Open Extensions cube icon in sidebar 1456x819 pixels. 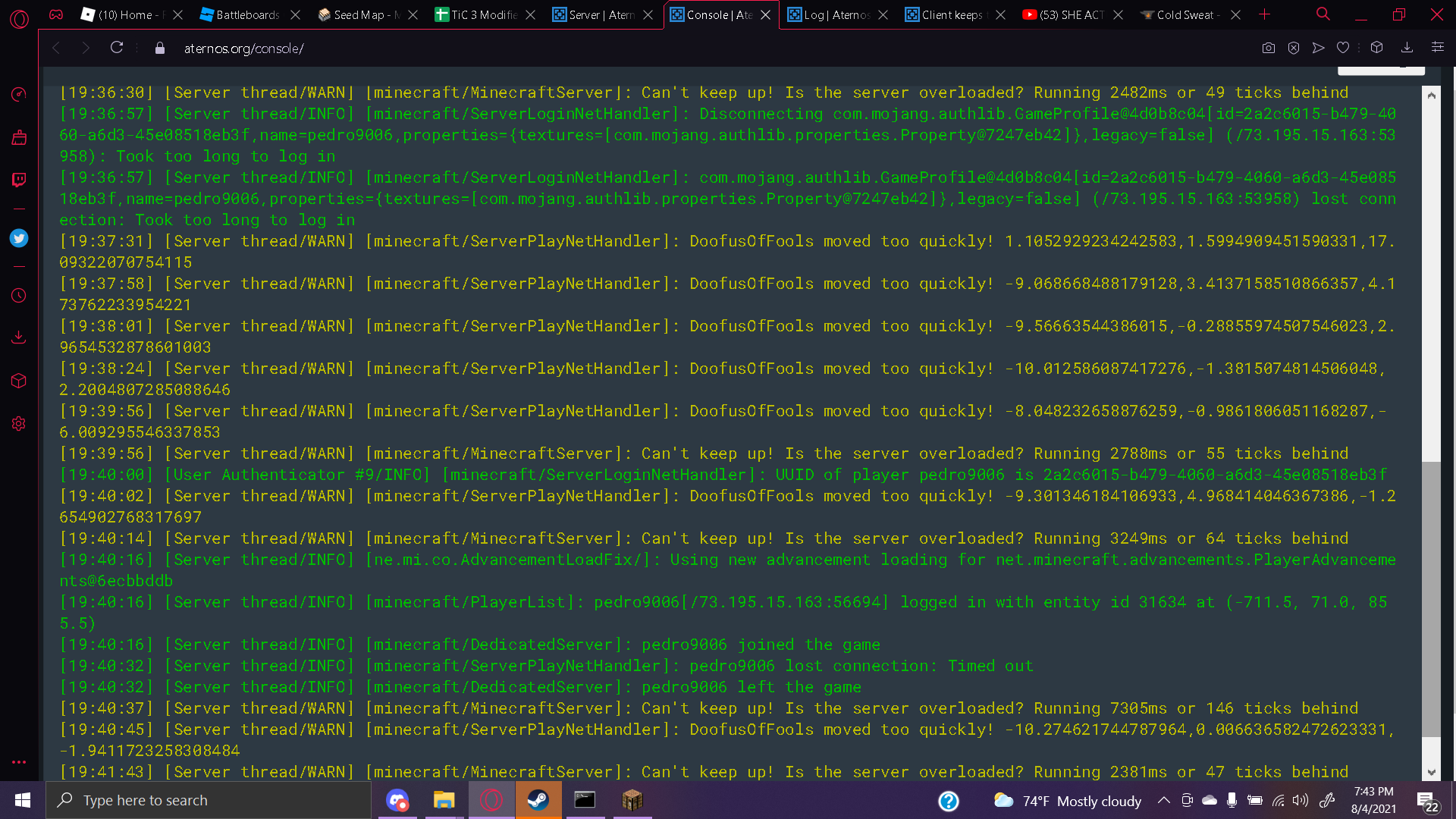[19, 381]
